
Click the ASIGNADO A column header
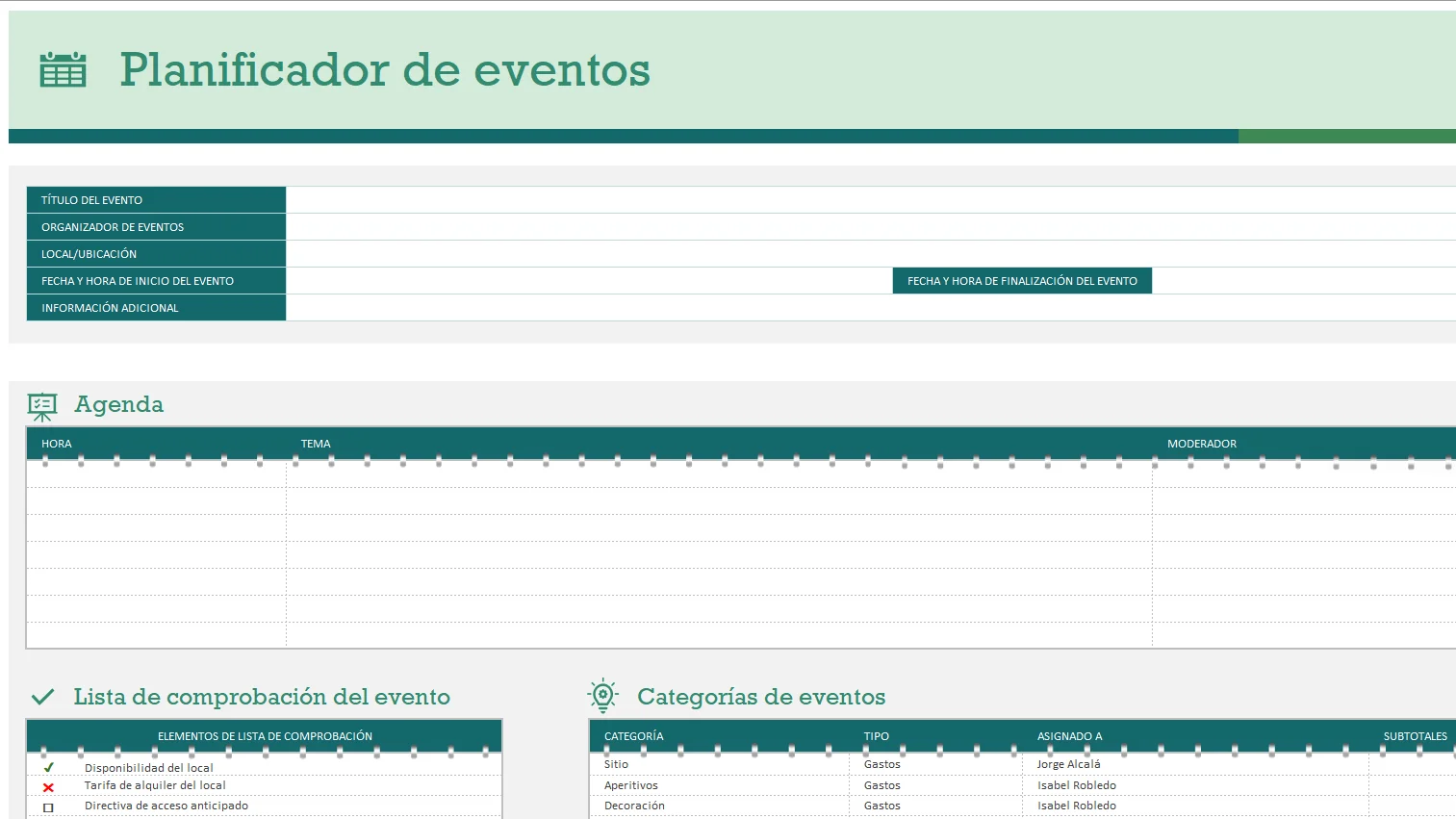pyautogui.click(x=1070, y=736)
